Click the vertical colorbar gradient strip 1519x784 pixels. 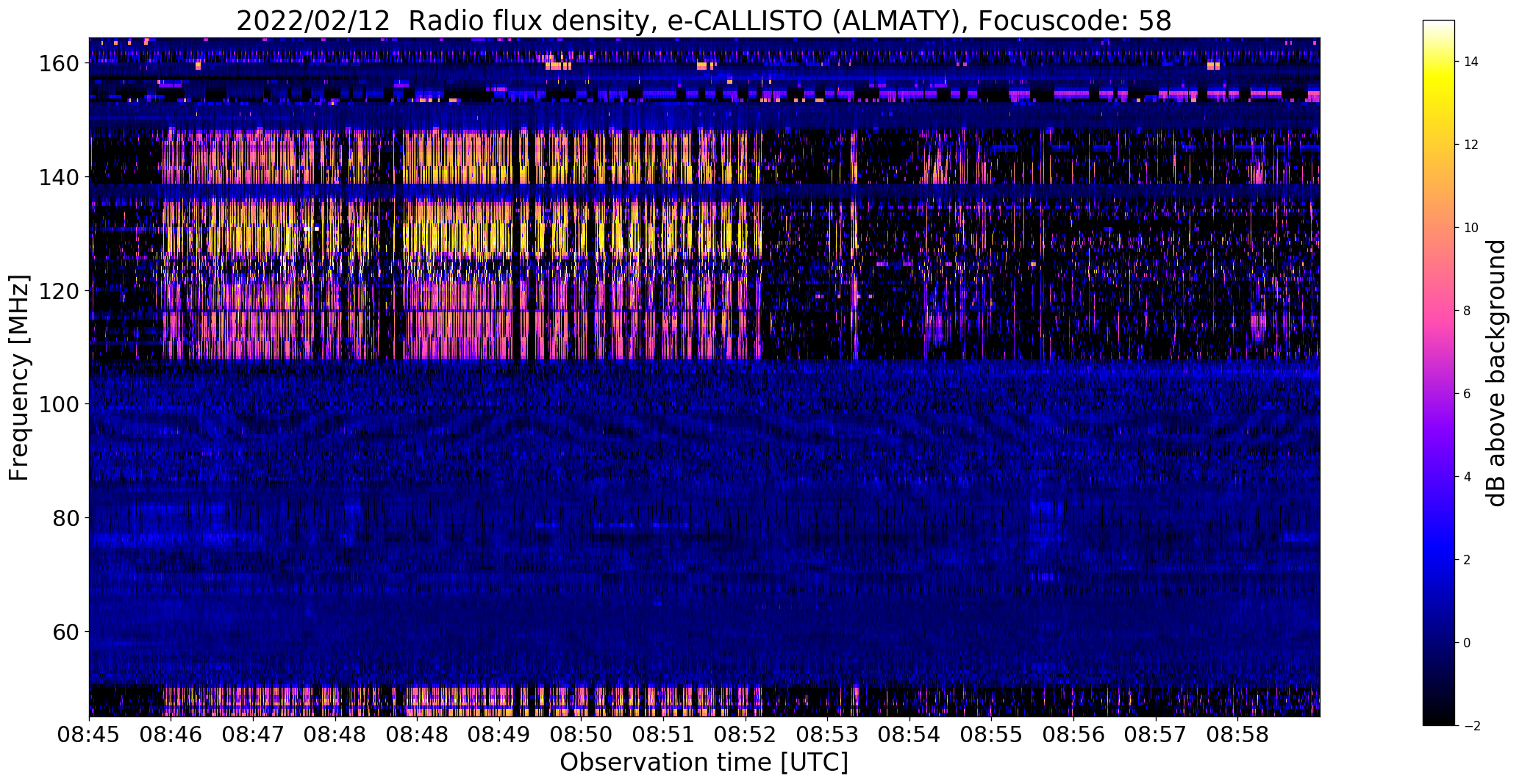[1439, 373]
